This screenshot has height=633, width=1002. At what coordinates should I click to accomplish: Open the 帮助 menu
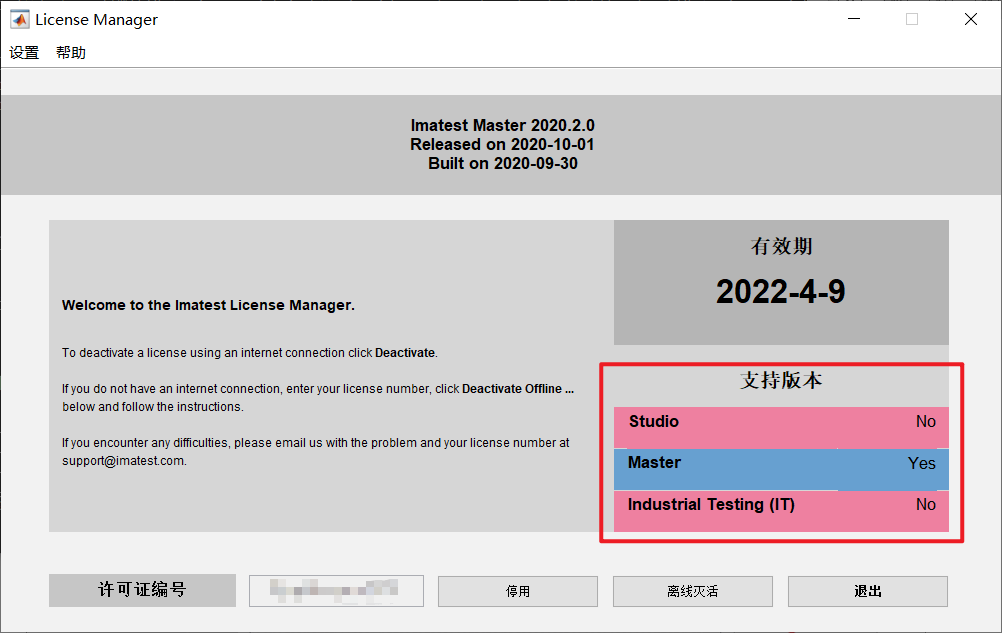point(71,52)
